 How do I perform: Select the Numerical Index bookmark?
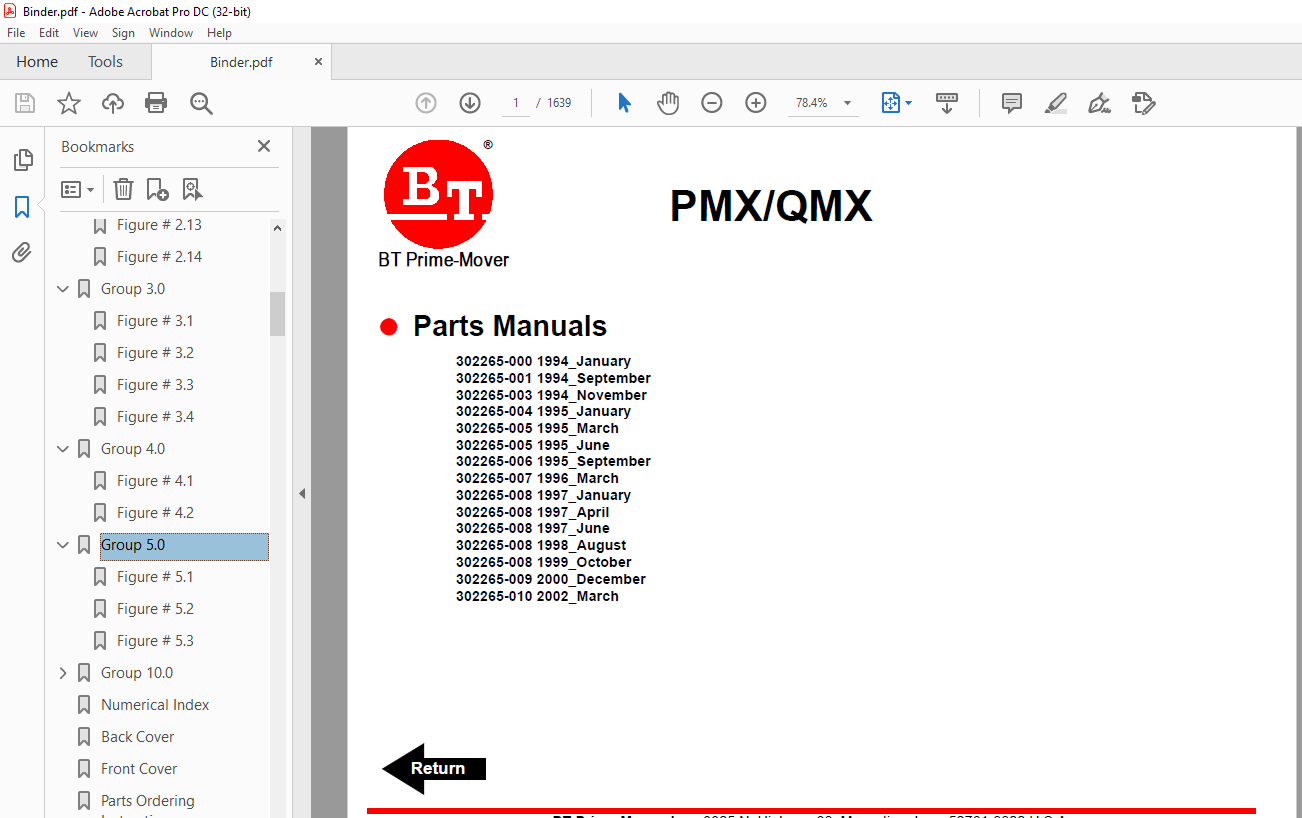pos(155,705)
